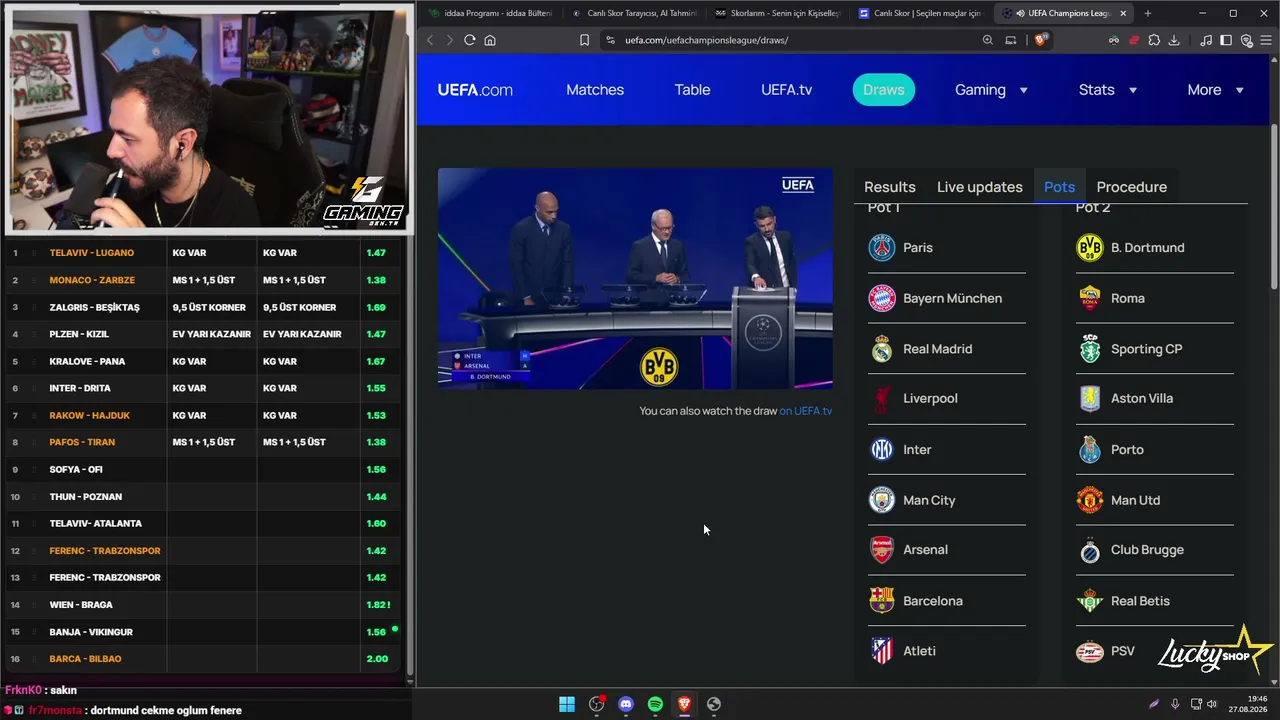Open the Matches page in UEFA nav
1280x720 pixels.
click(595, 90)
